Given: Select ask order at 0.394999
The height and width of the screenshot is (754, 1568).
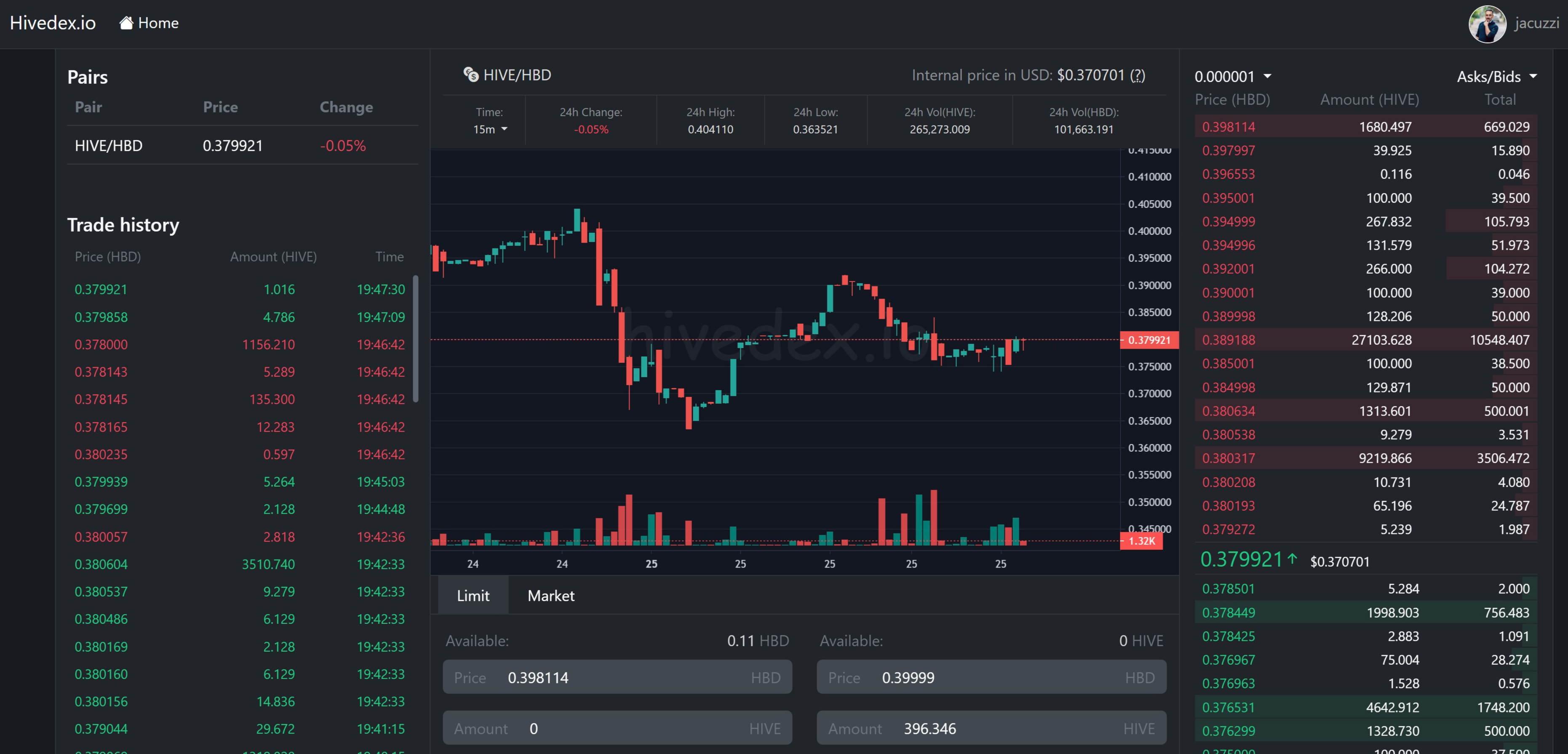Looking at the screenshot, I should 1365,221.
